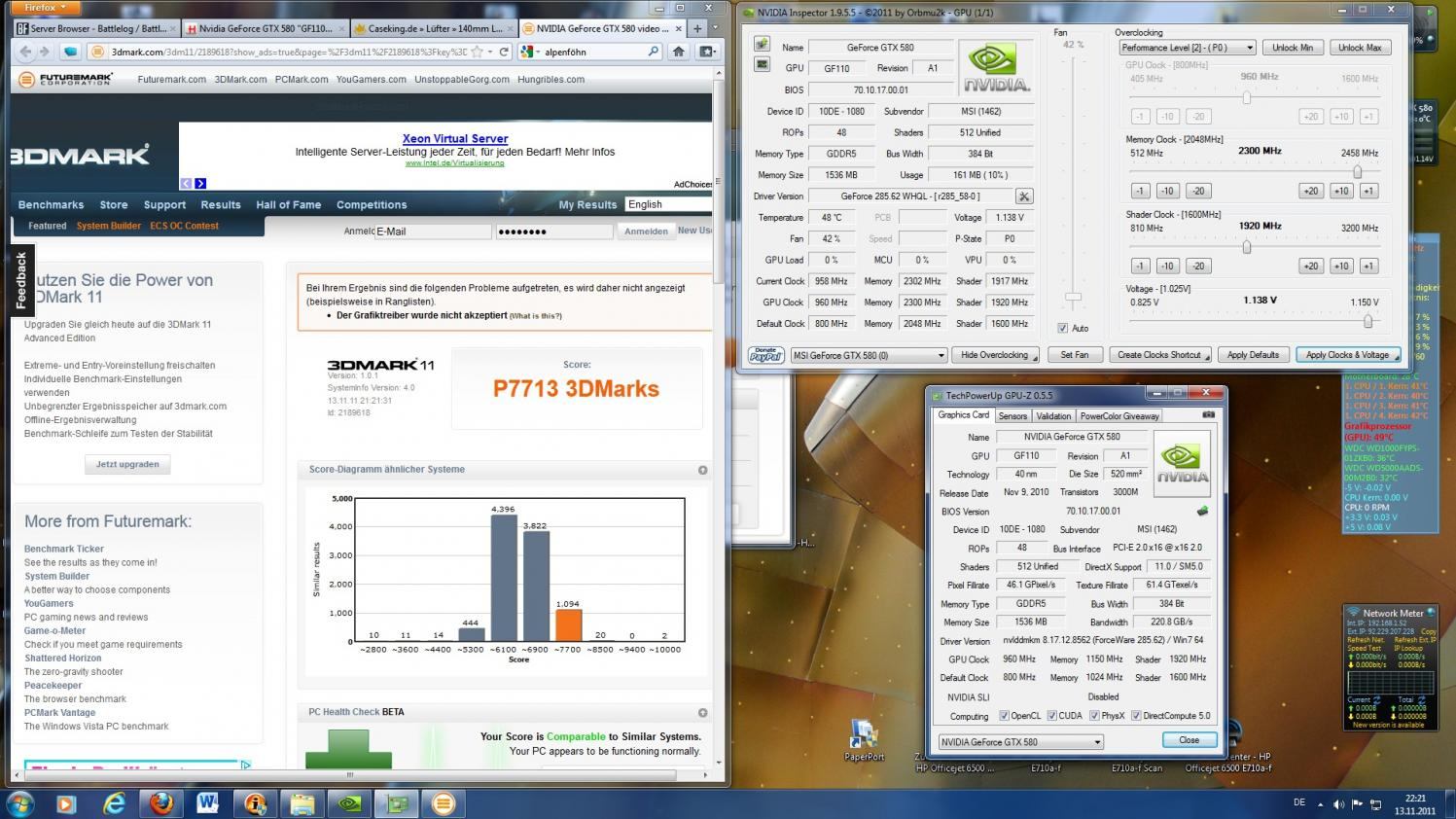The height and width of the screenshot is (819, 1456).
Task: Bookmark this page with the star icon
Action: point(478,52)
